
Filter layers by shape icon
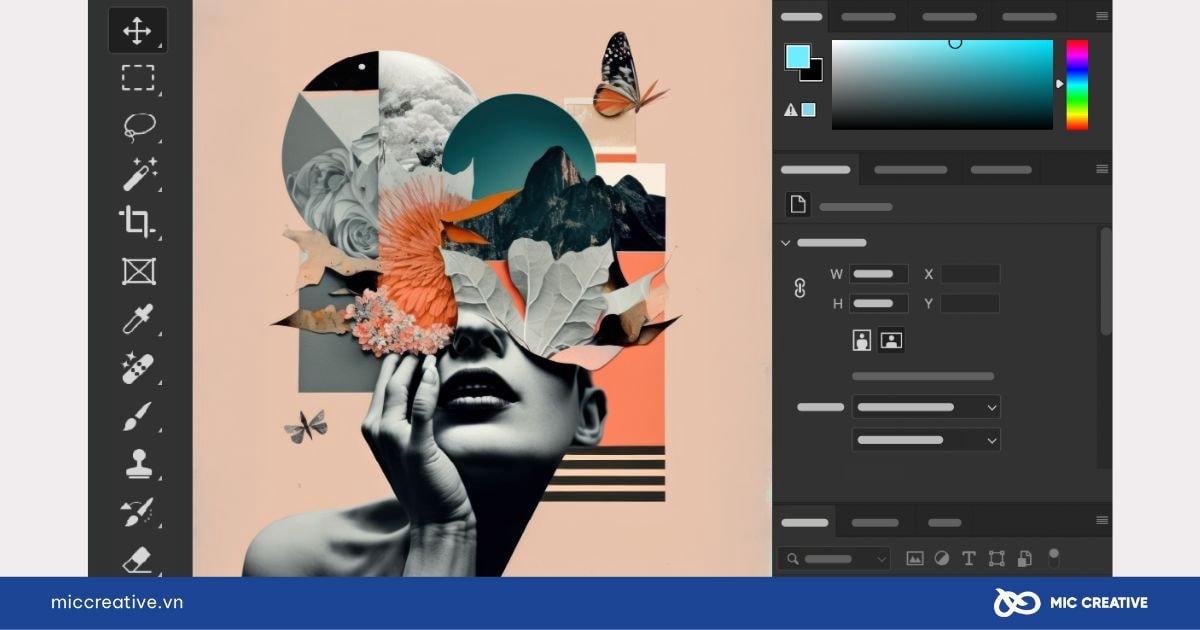point(996,559)
